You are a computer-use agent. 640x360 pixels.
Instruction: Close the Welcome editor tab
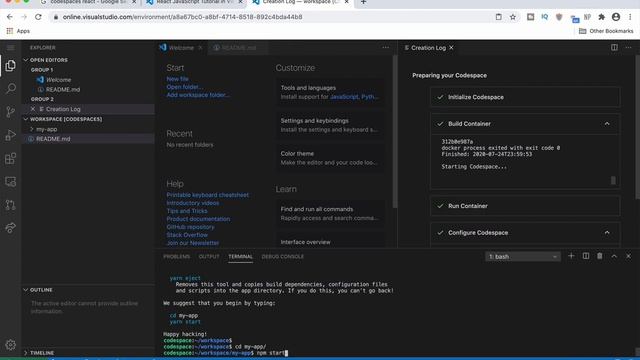(x=200, y=48)
